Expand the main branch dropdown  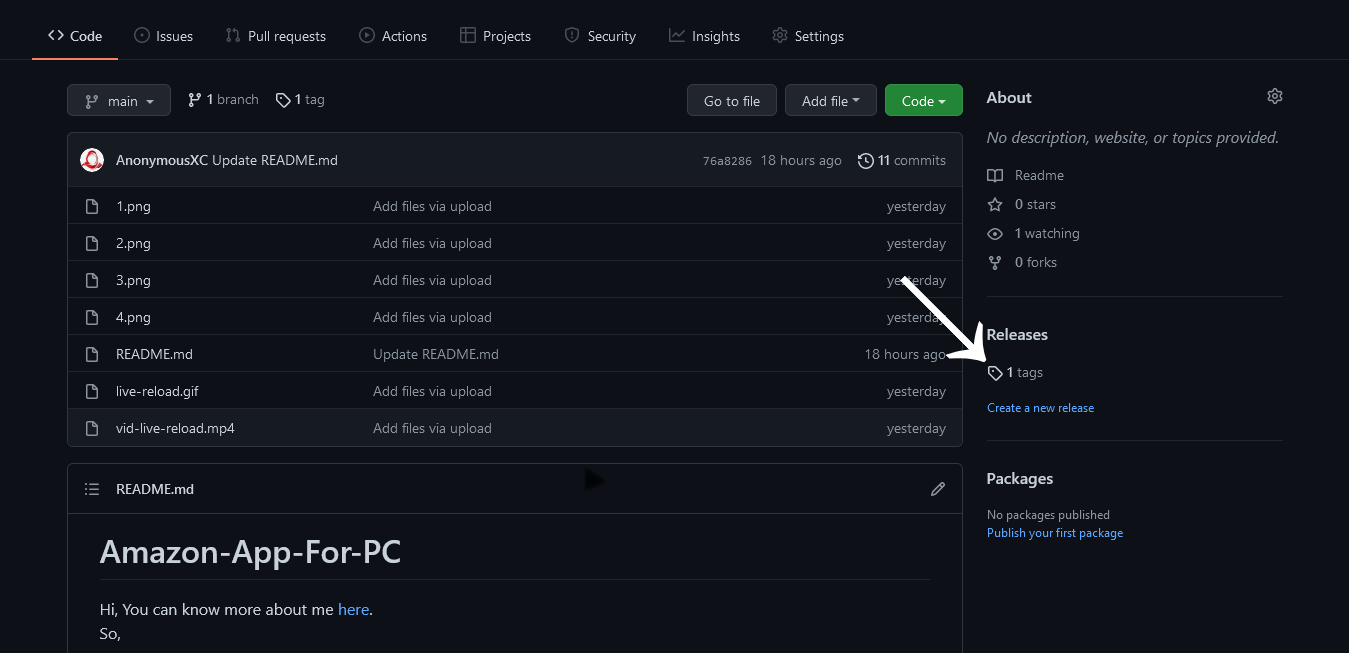click(119, 101)
